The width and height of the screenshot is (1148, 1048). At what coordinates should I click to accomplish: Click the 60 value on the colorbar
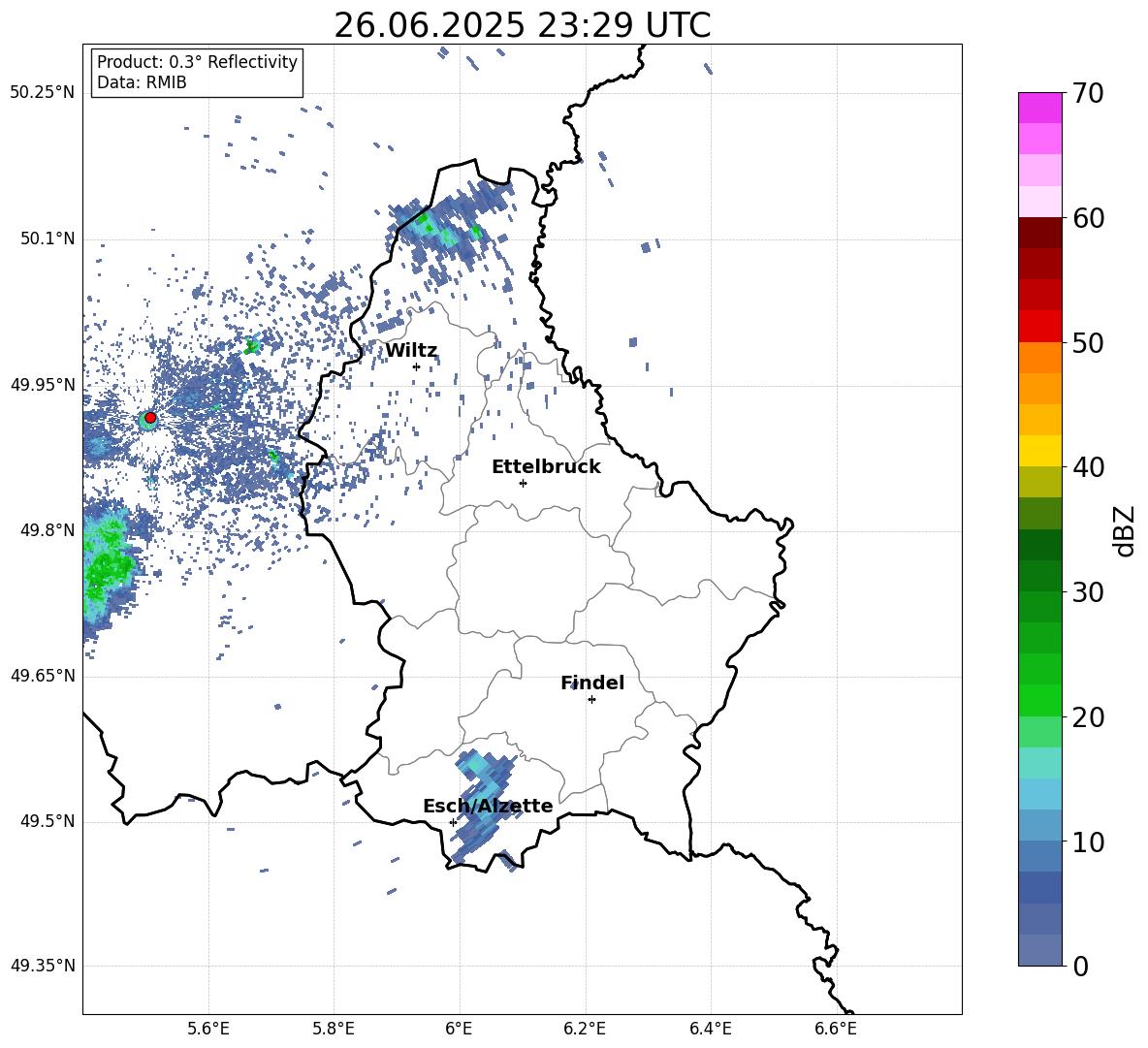point(1088,218)
